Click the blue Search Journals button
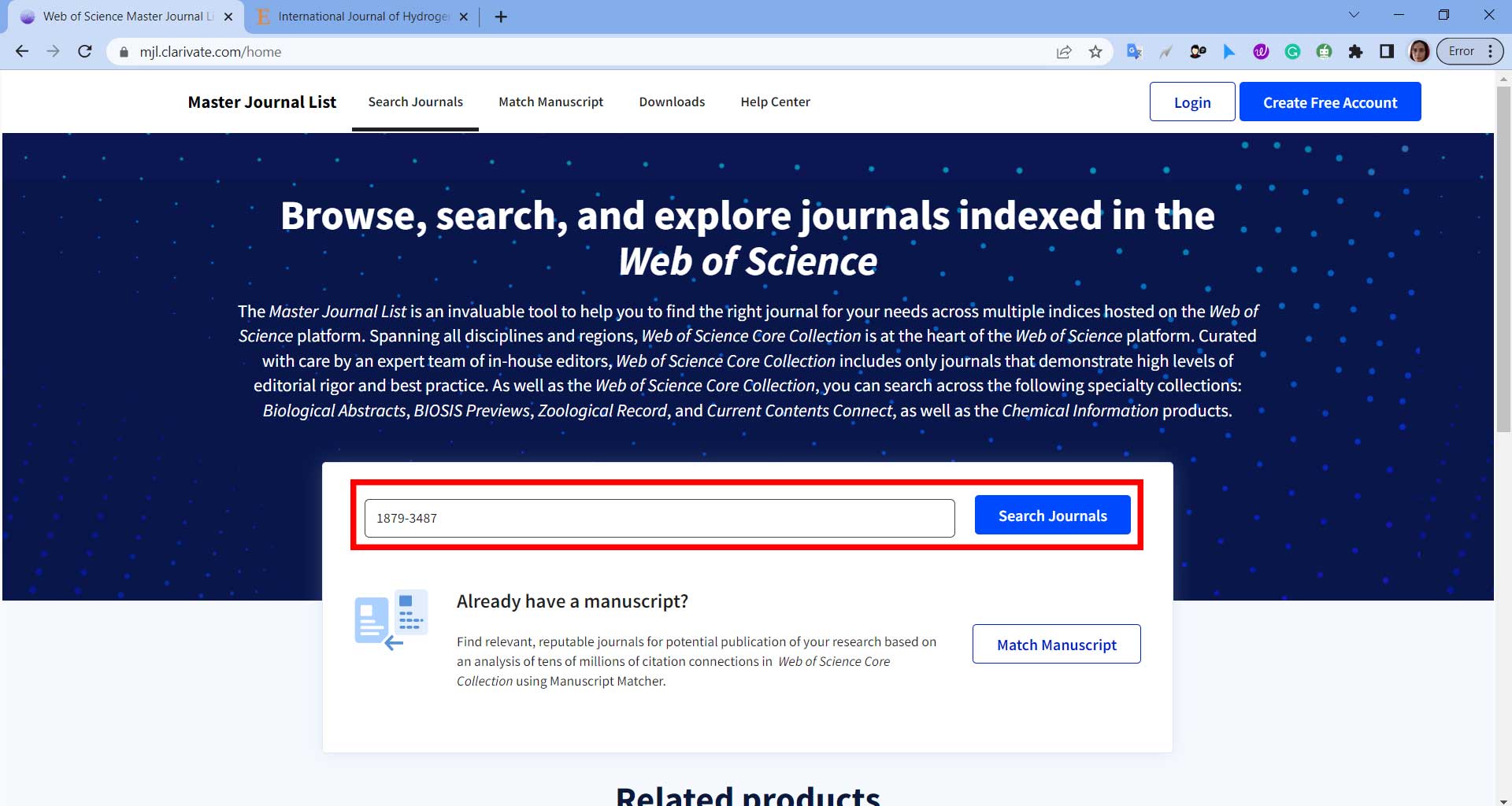This screenshot has height=806, width=1512. point(1052,516)
